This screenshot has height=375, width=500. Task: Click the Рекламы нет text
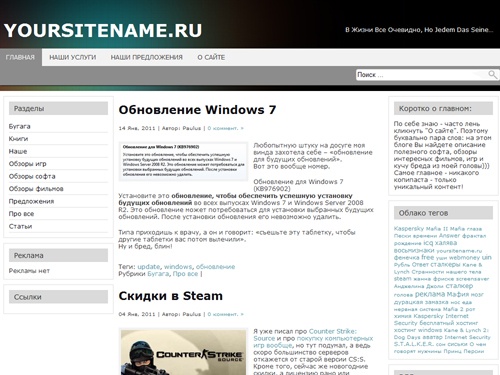pyautogui.click(x=29, y=271)
